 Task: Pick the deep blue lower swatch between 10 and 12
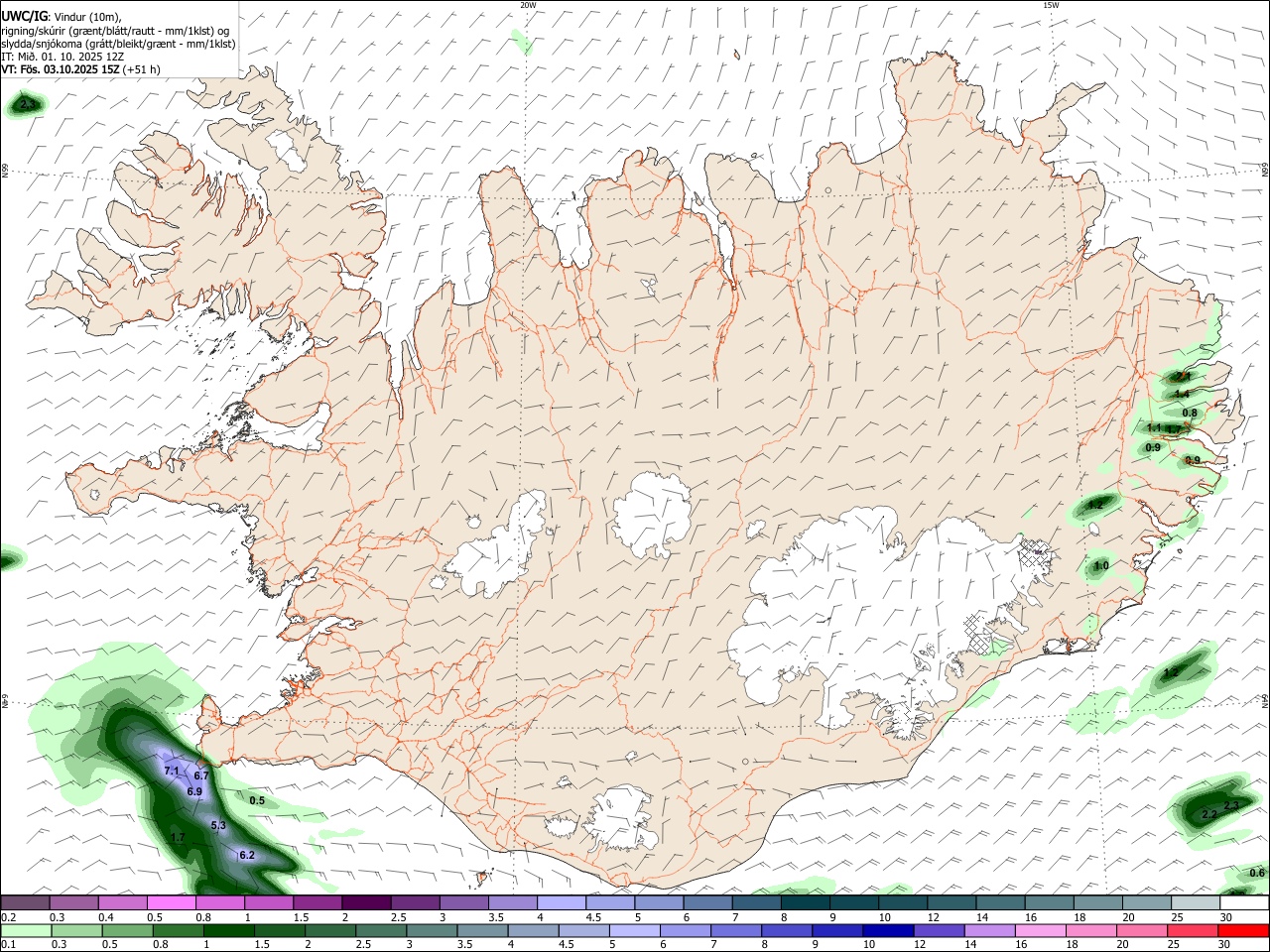pos(886,930)
